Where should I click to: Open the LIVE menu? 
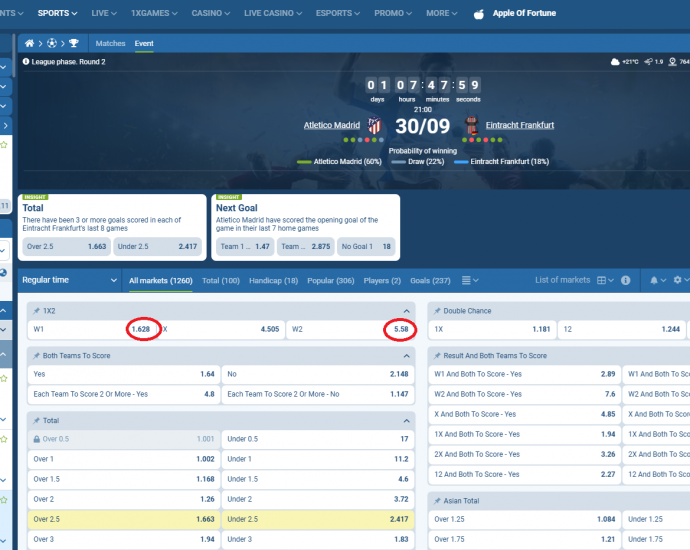click(104, 13)
